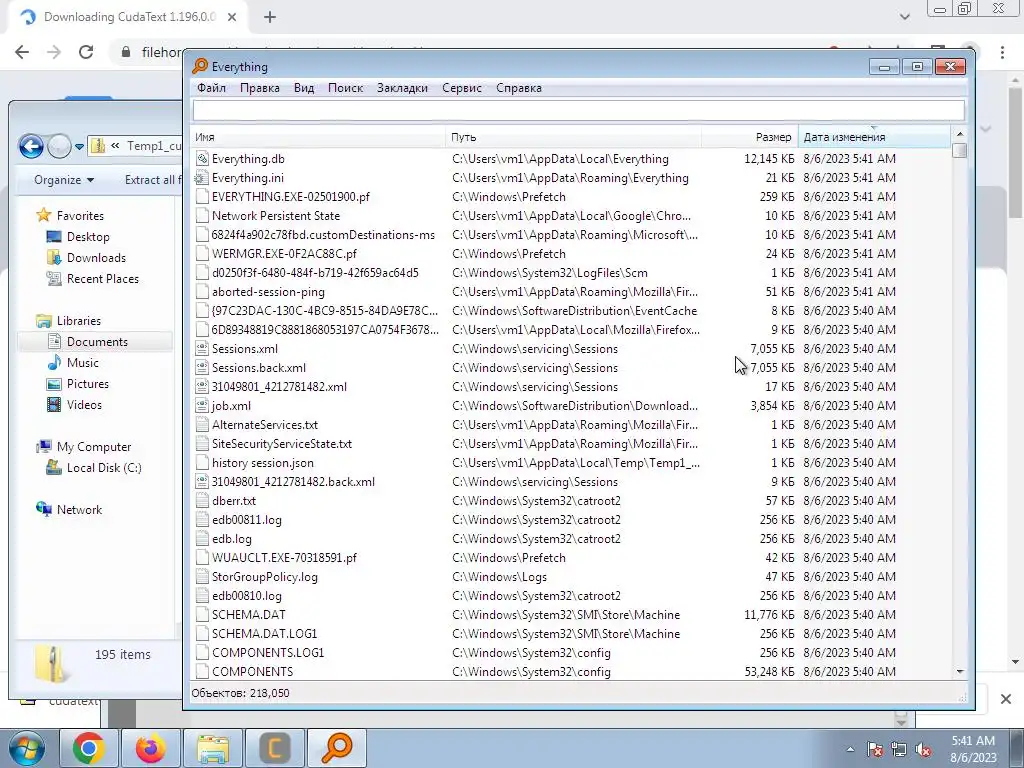Open the Справка menu
Image resolution: width=1024 pixels, height=768 pixels.
pyautogui.click(x=519, y=88)
